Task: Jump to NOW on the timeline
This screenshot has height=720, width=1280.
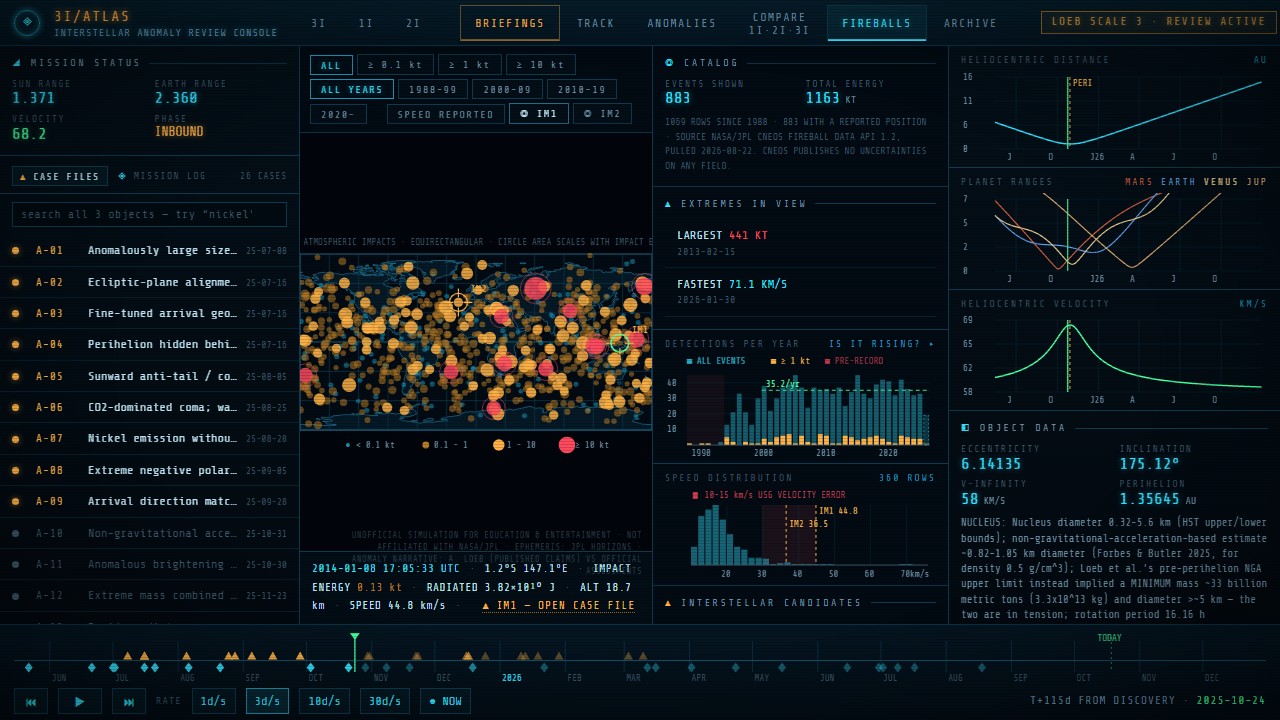Action: pos(445,701)
